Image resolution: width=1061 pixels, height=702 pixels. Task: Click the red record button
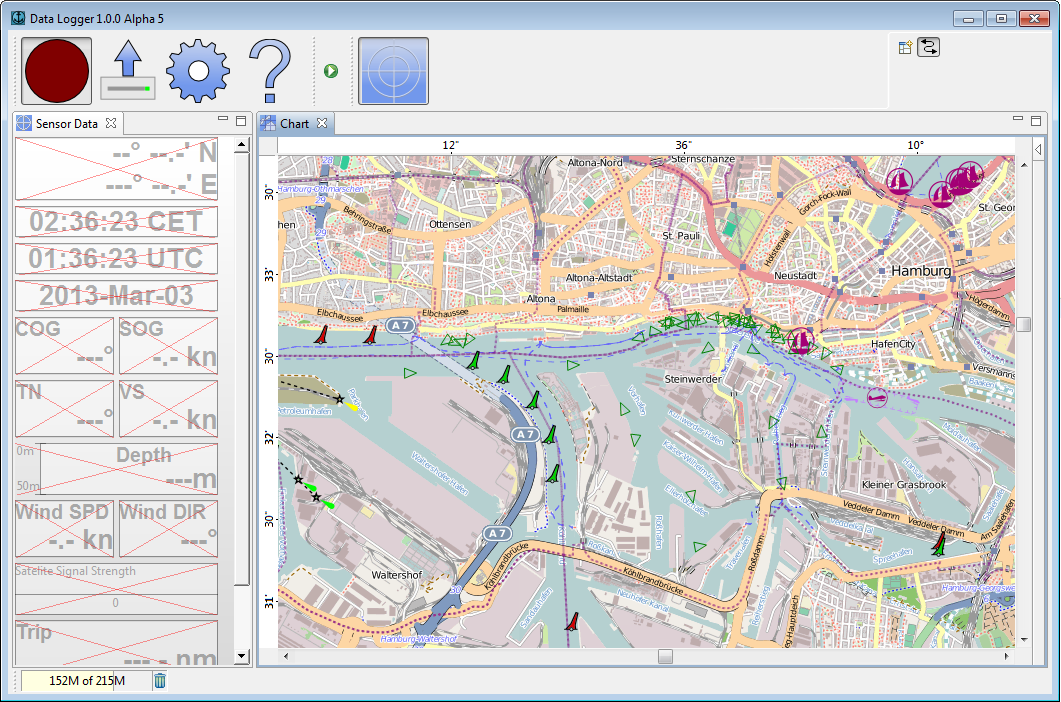pyautogui.click(x=57, y=71)
